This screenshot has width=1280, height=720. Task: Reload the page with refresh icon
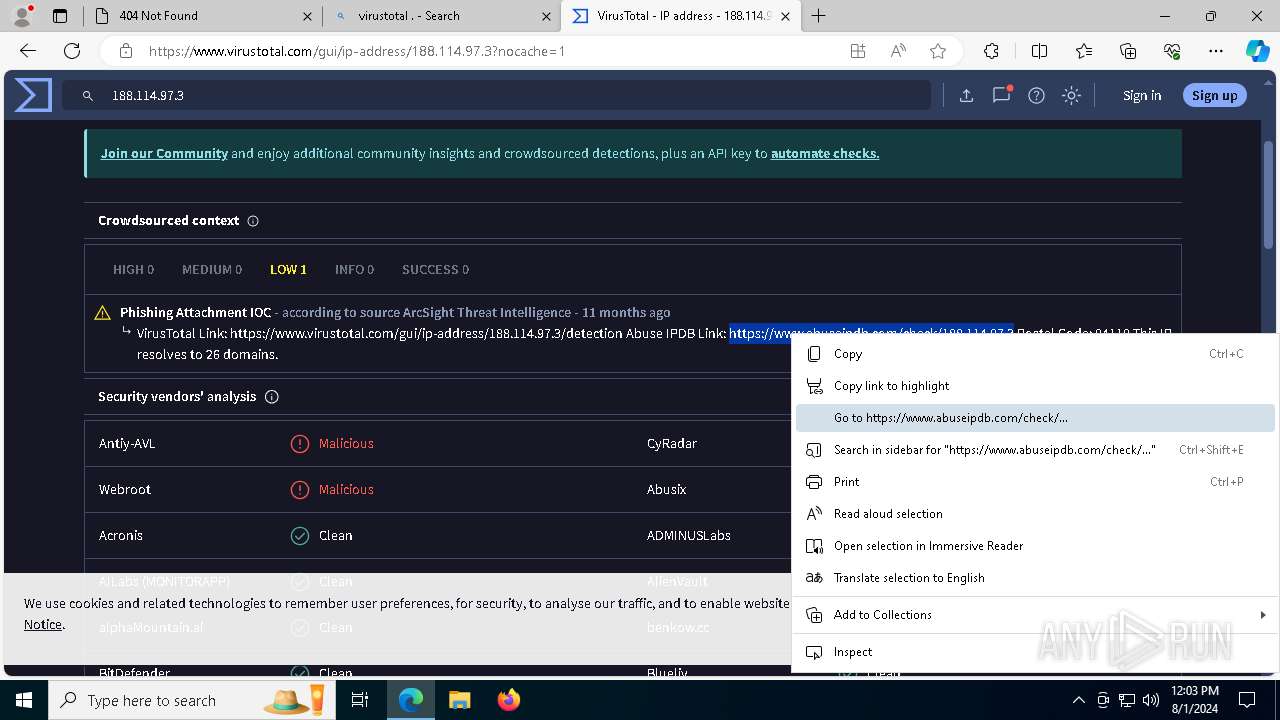tap(72, 51)
